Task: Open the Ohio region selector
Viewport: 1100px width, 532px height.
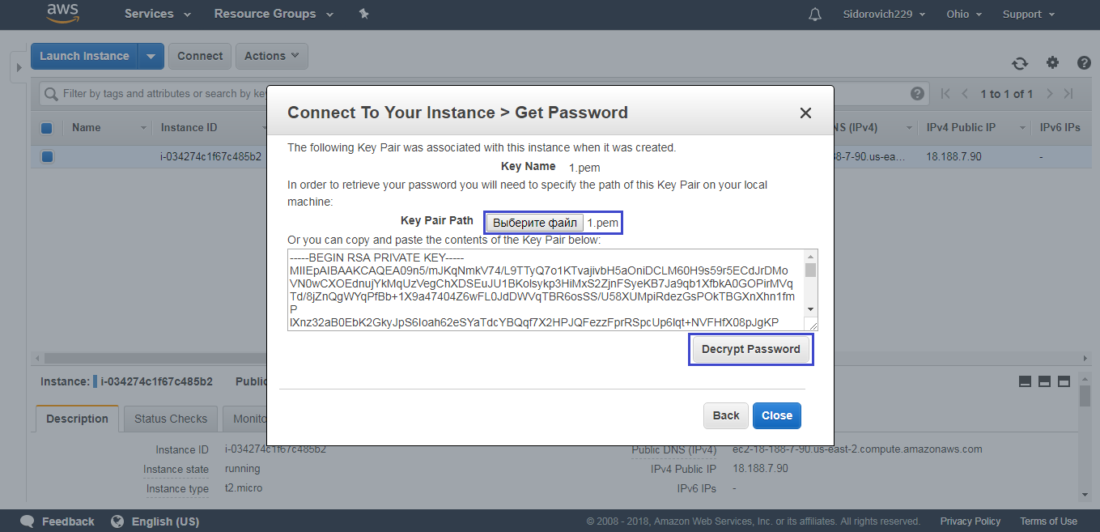Action: click(964, 14)
